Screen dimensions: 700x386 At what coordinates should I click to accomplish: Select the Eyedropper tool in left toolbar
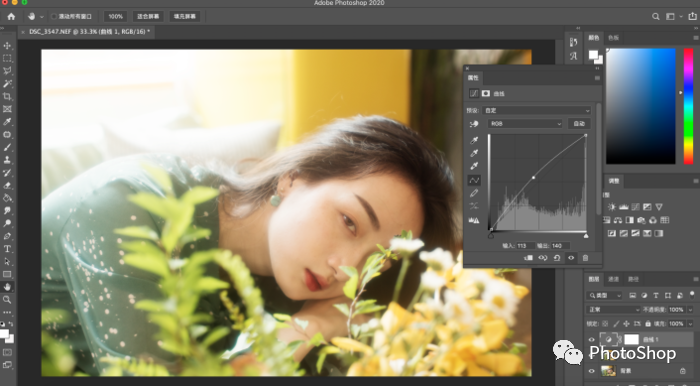pos(7,122)
